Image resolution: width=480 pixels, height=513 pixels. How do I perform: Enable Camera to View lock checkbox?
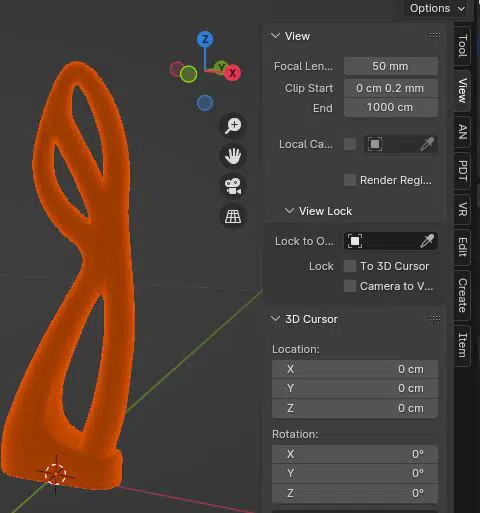coord(350,286)
